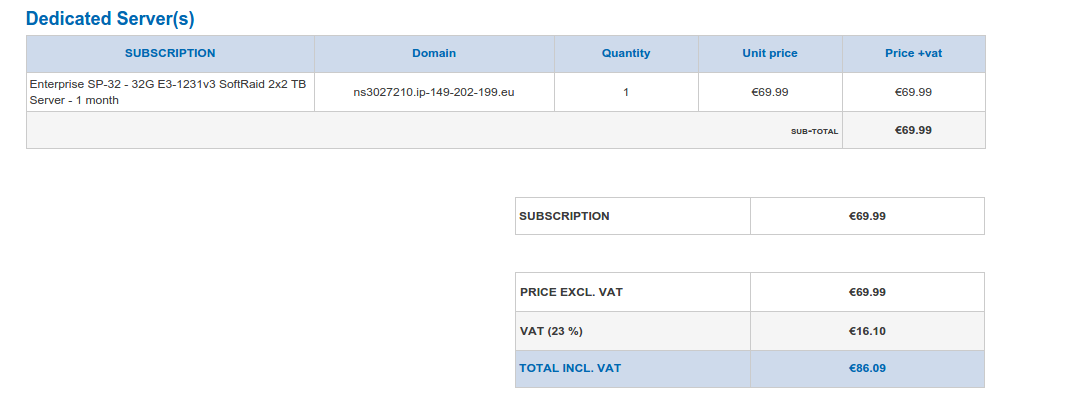
Task: Click the SUB-TOTAL label
Action: tap(814, 131)
